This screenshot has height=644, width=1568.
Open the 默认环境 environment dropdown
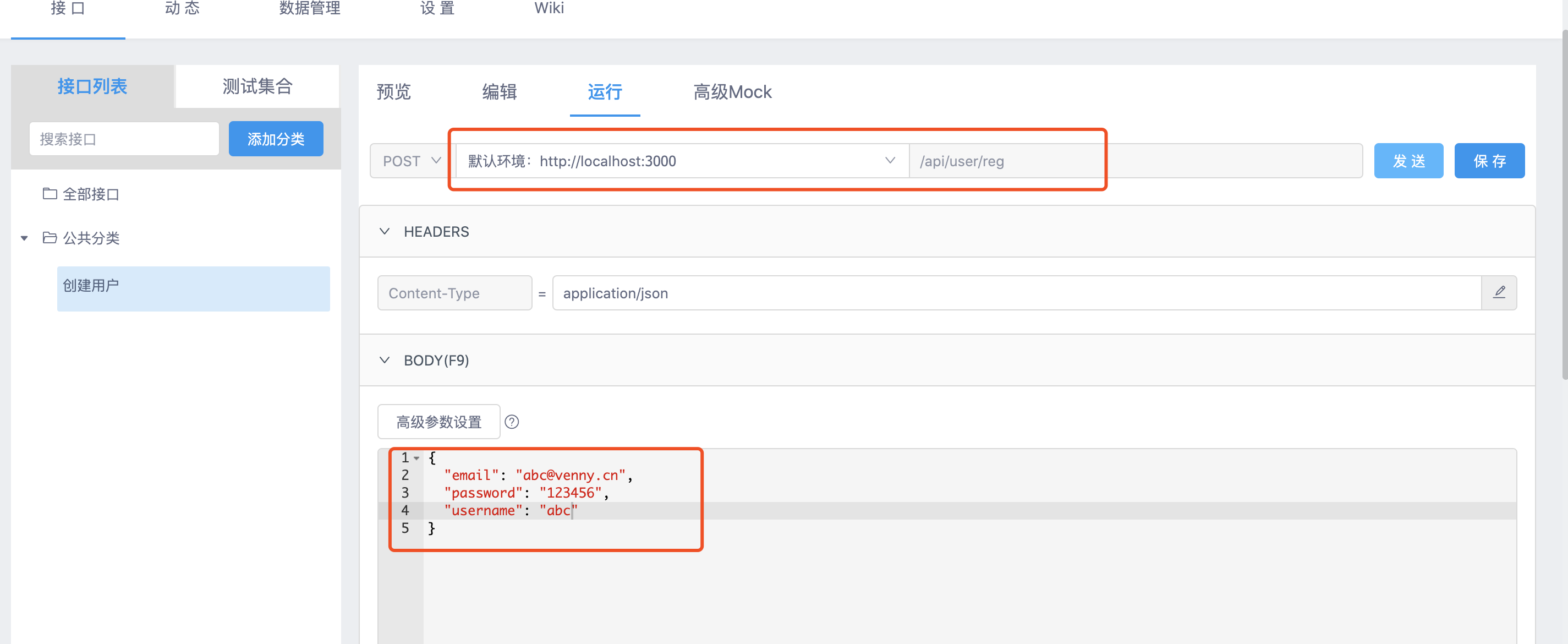pos(890,161)
